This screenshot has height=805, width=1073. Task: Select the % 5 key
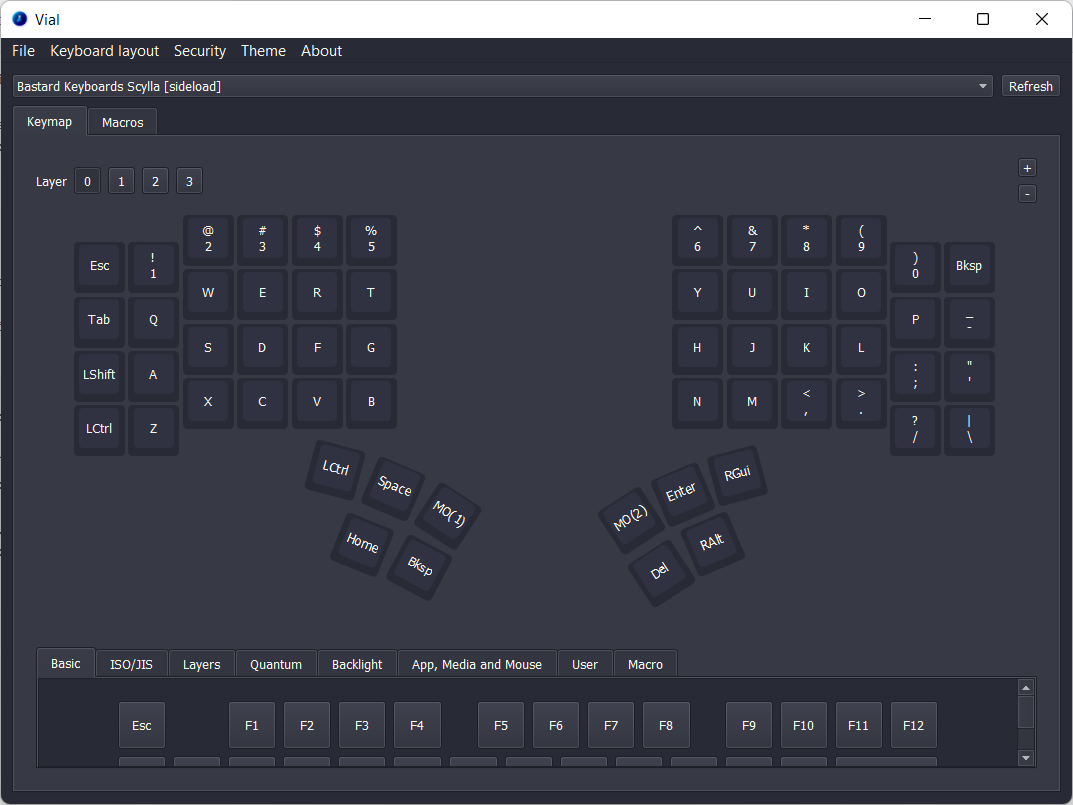[371, 239]
